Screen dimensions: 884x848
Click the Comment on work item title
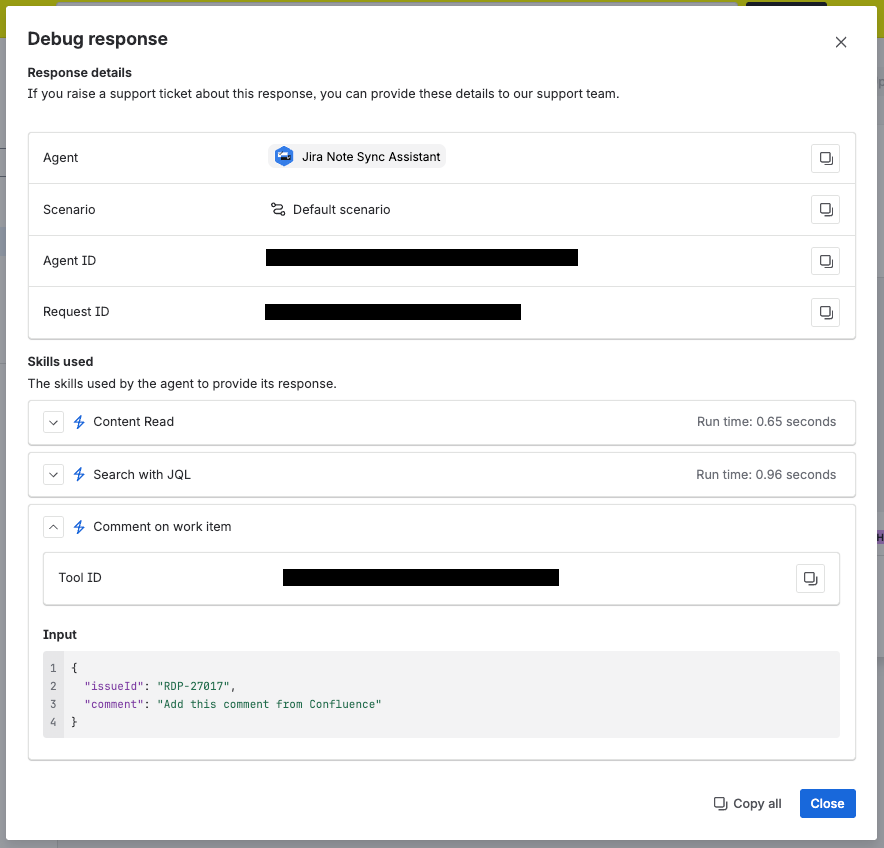point(162,527)
